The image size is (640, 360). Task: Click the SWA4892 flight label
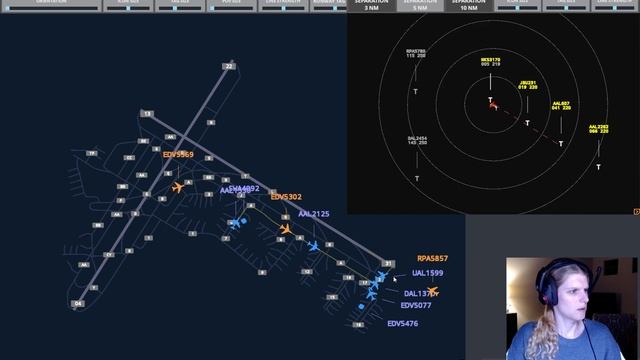coord(244,188)
